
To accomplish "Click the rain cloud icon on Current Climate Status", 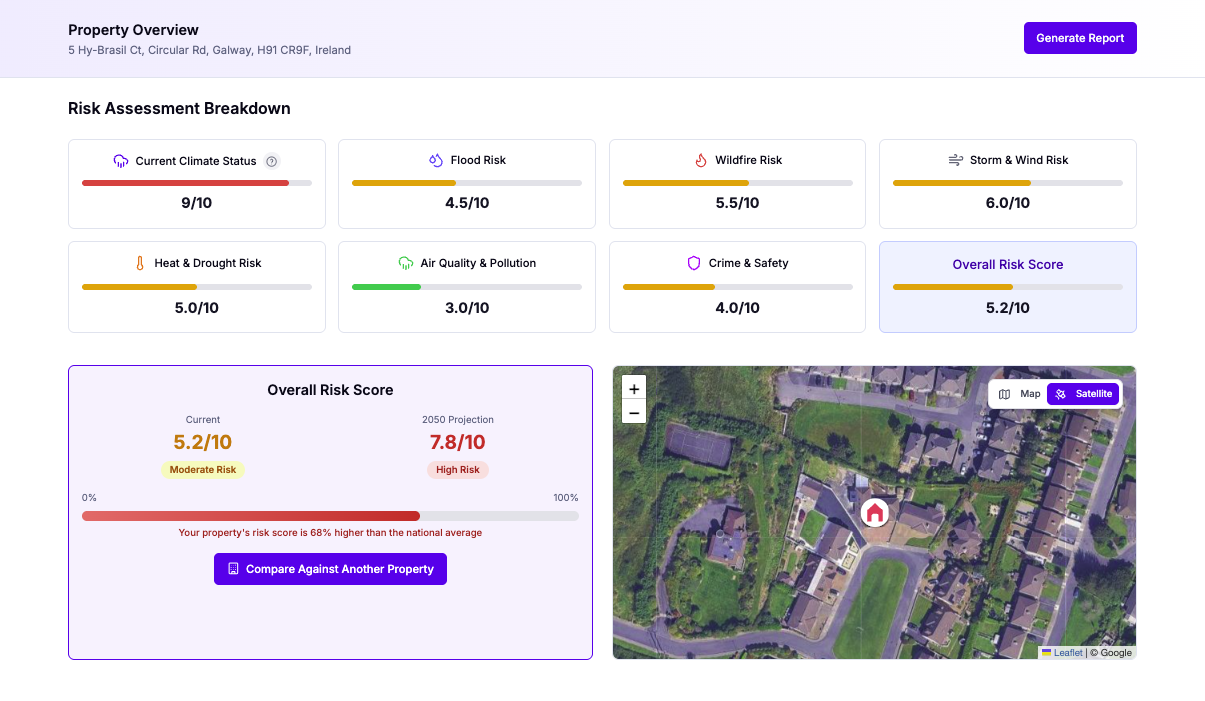I will (x=119, y=160).
